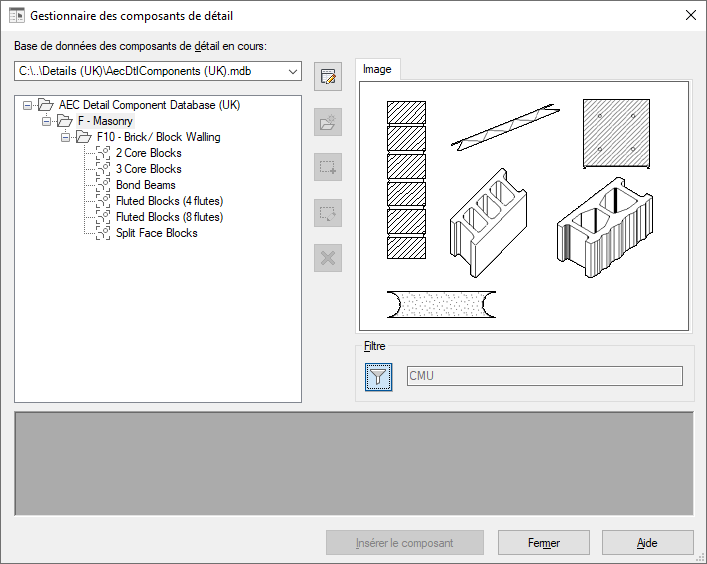
Task: Click the component preview image
Action: (x=524, y=206)
